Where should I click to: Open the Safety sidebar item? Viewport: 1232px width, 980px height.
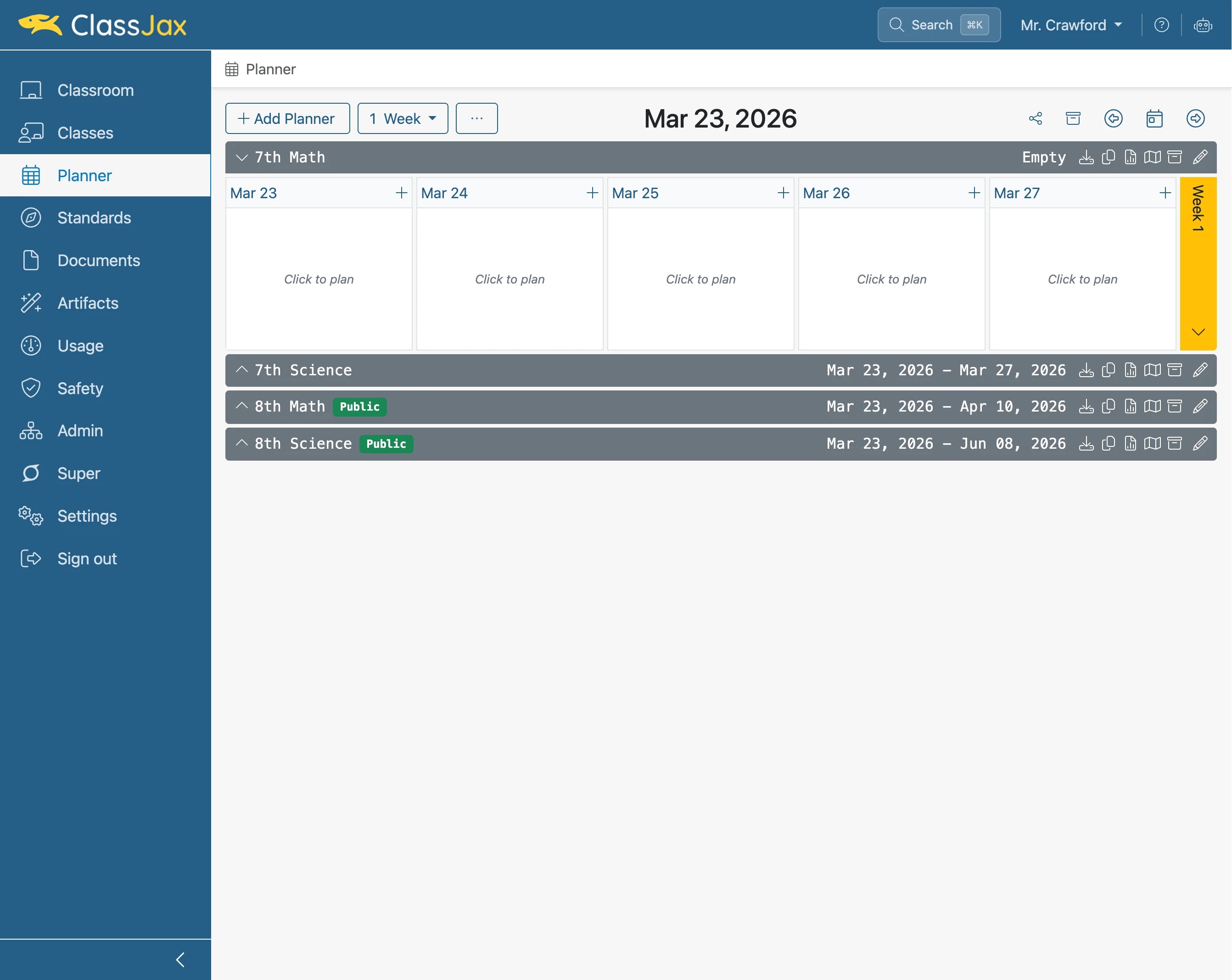[105, 388]
